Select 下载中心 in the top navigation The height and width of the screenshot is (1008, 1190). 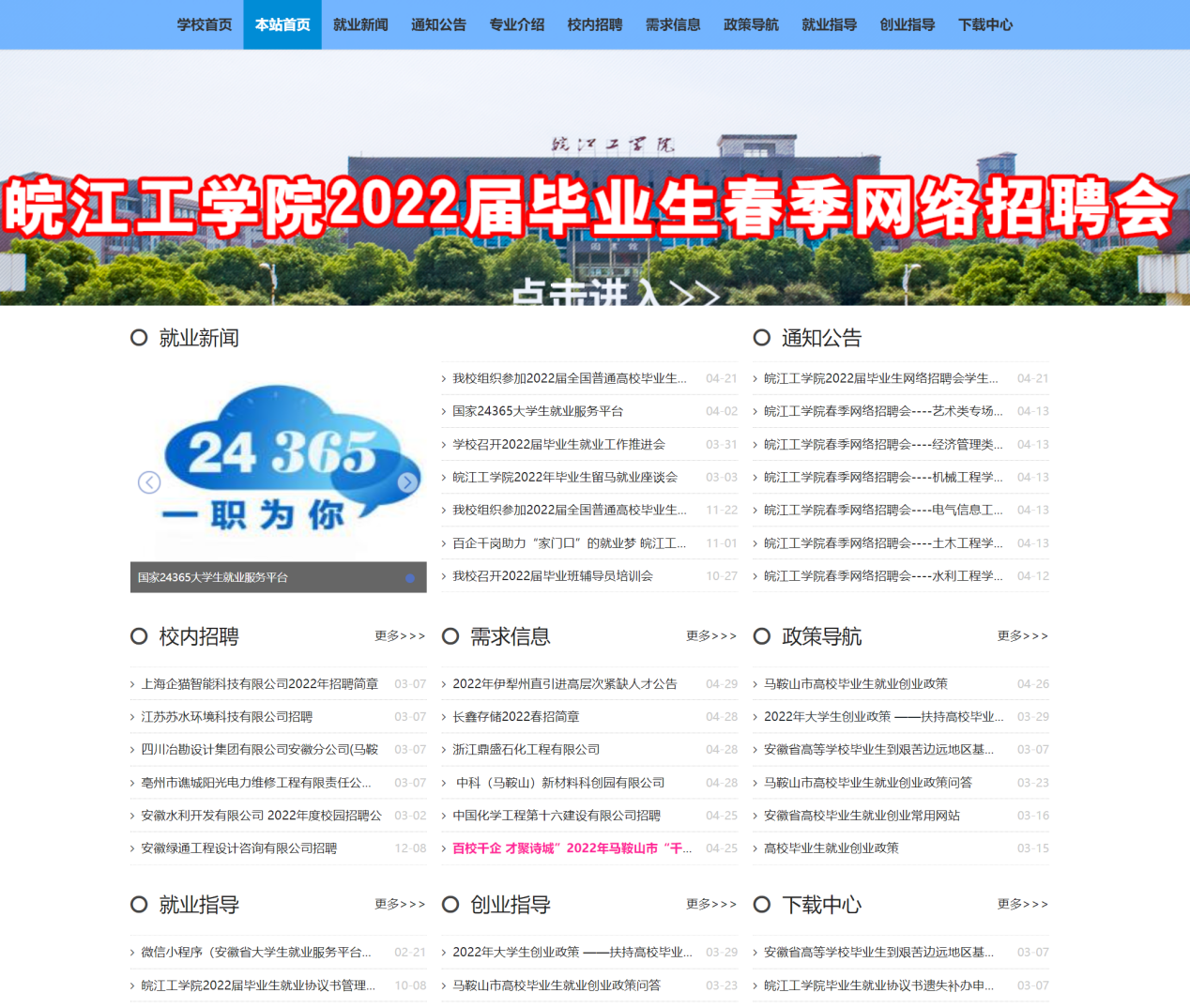point(985,24)
